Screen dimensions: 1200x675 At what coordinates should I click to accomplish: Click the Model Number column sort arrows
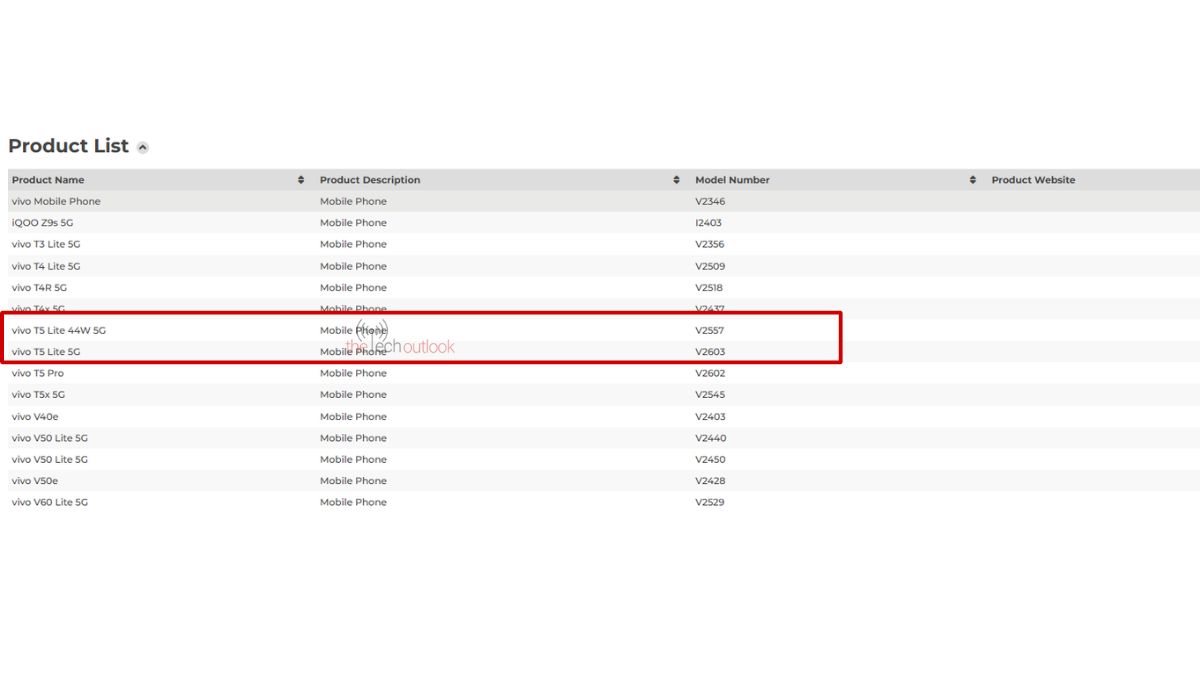973,180
